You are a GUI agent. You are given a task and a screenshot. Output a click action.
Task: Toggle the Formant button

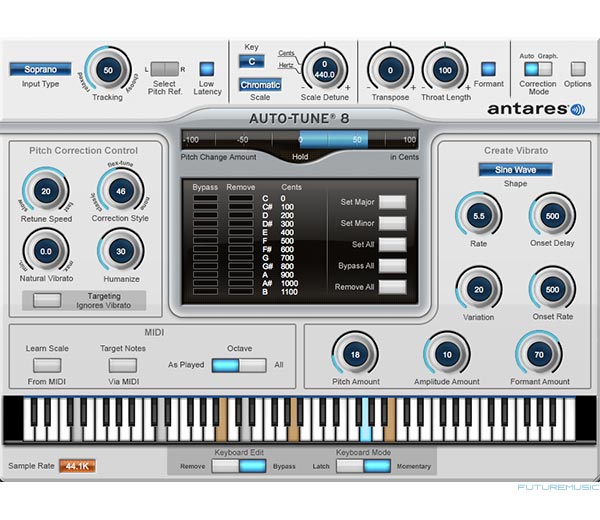488,69
